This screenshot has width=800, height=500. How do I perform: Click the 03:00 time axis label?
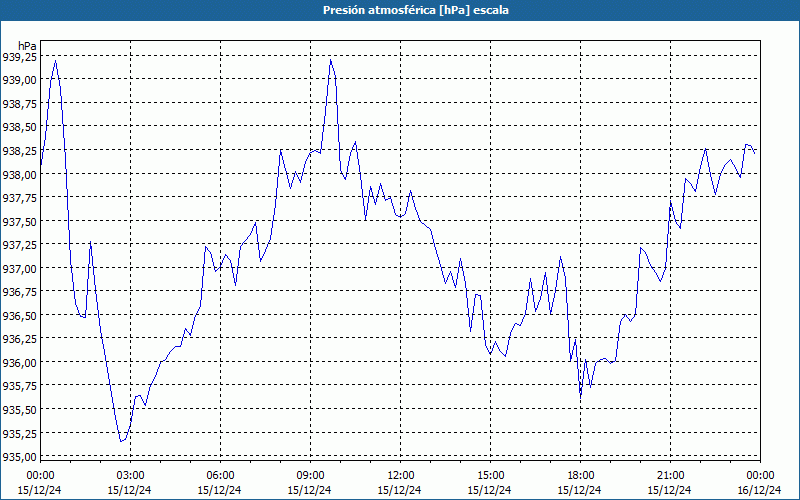(130, 476)
